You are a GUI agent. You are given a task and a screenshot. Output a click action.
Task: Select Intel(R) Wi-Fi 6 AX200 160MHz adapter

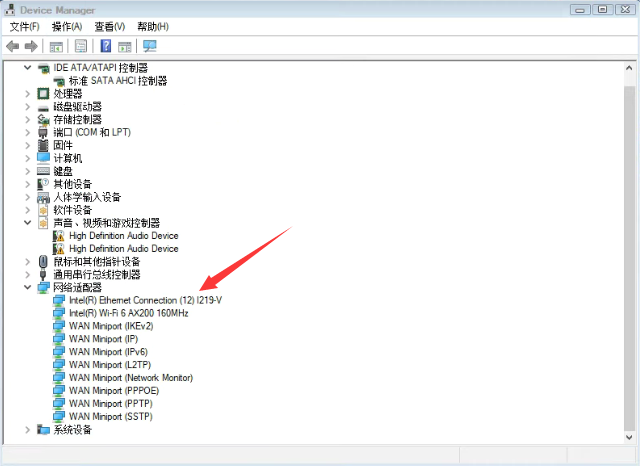pos(128,313)
